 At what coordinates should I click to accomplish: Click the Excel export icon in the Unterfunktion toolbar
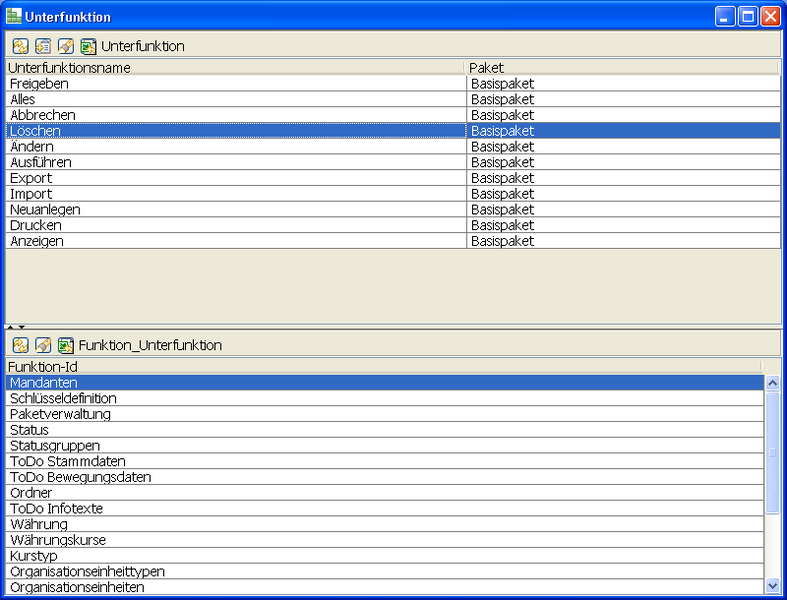tap(88, 46)
